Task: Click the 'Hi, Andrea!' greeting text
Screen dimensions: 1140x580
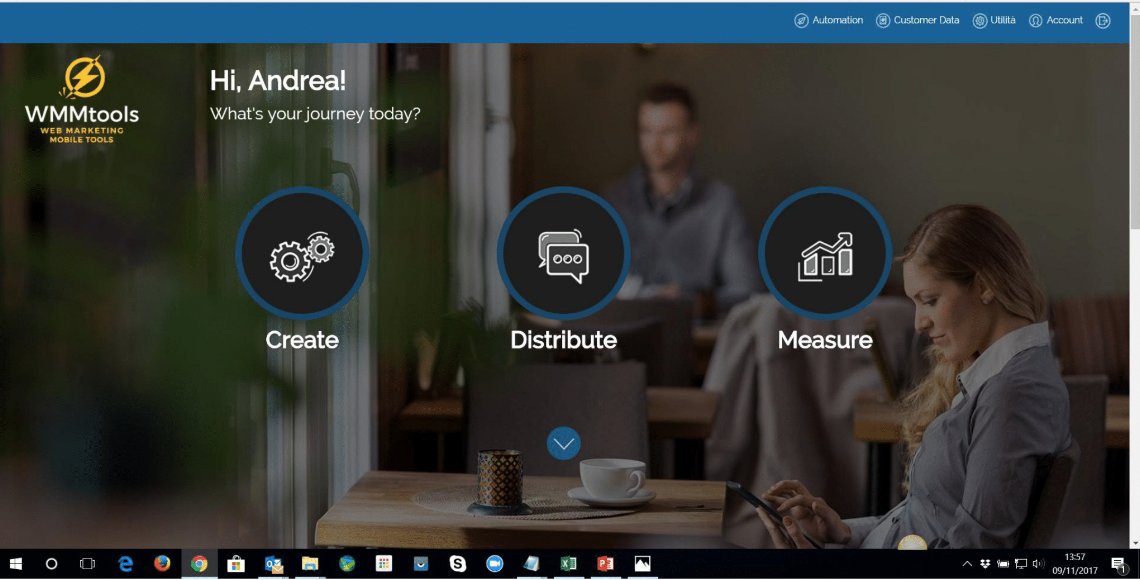Action: [x=278, y=80]
